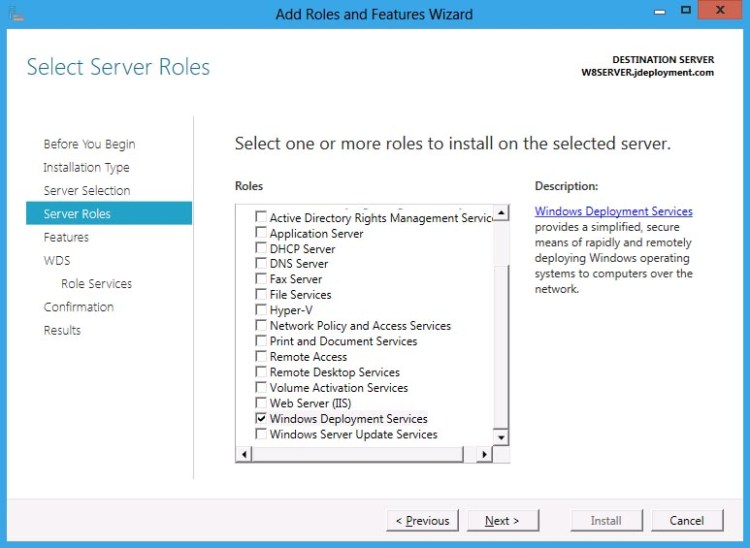Go to the Features step
Screen dimensions: 750x548
pyautogui.click(x=66, y=237)
